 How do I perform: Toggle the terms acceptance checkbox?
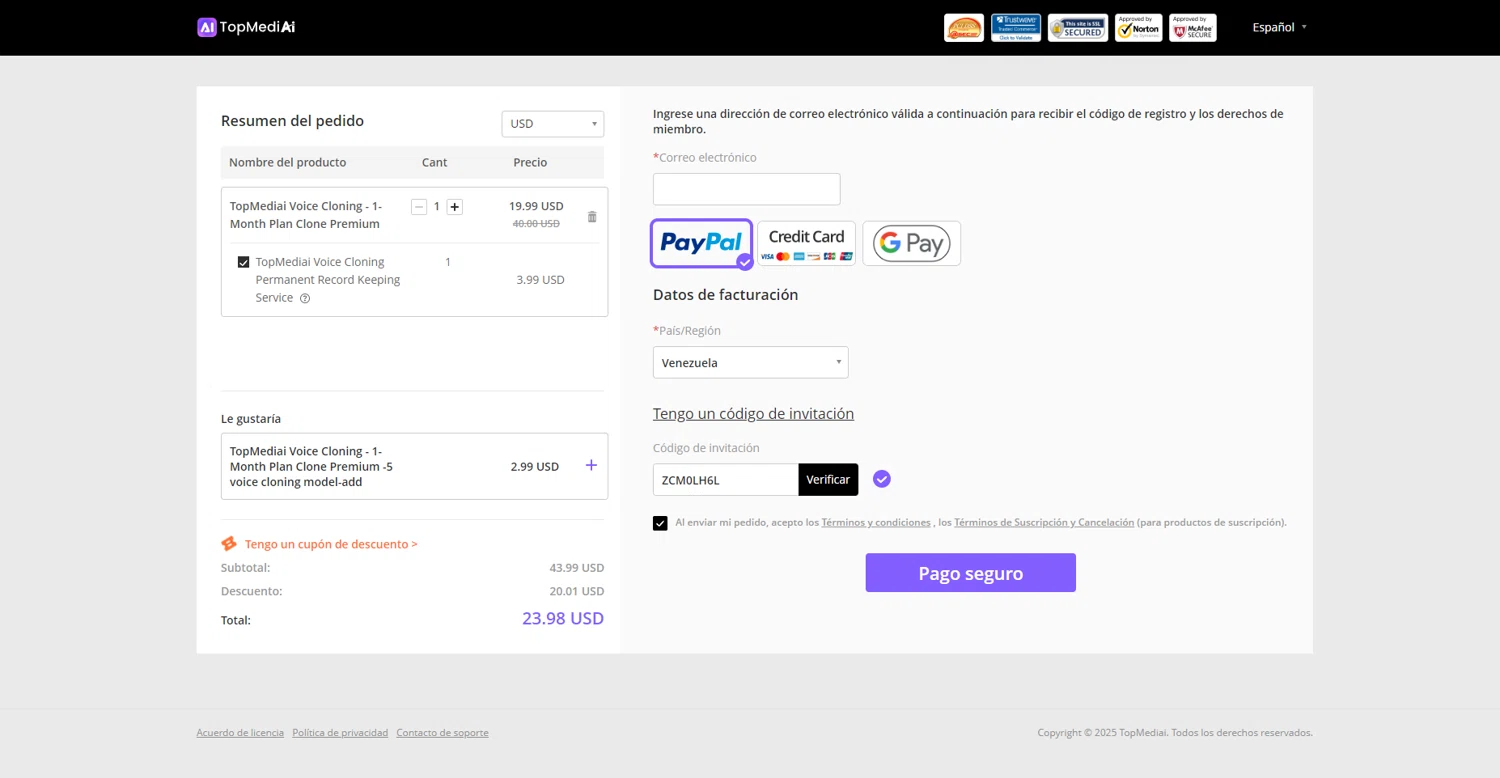click(x=660, y=523)
